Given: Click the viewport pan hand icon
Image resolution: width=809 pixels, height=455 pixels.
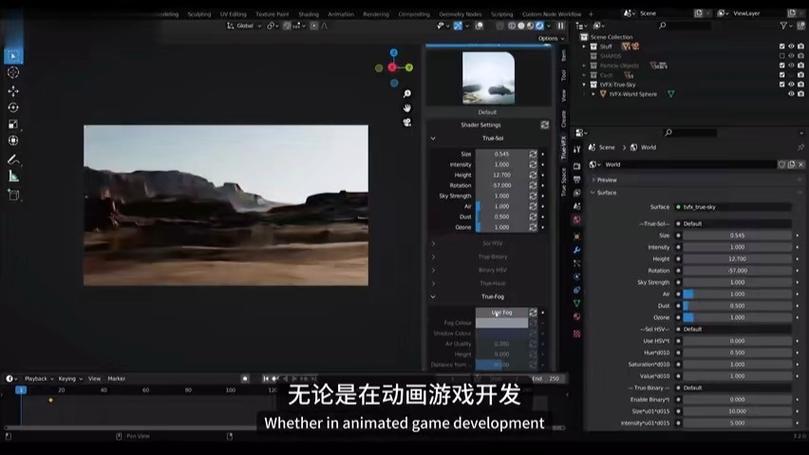Looking at the screenshot, I should [407, 108].
